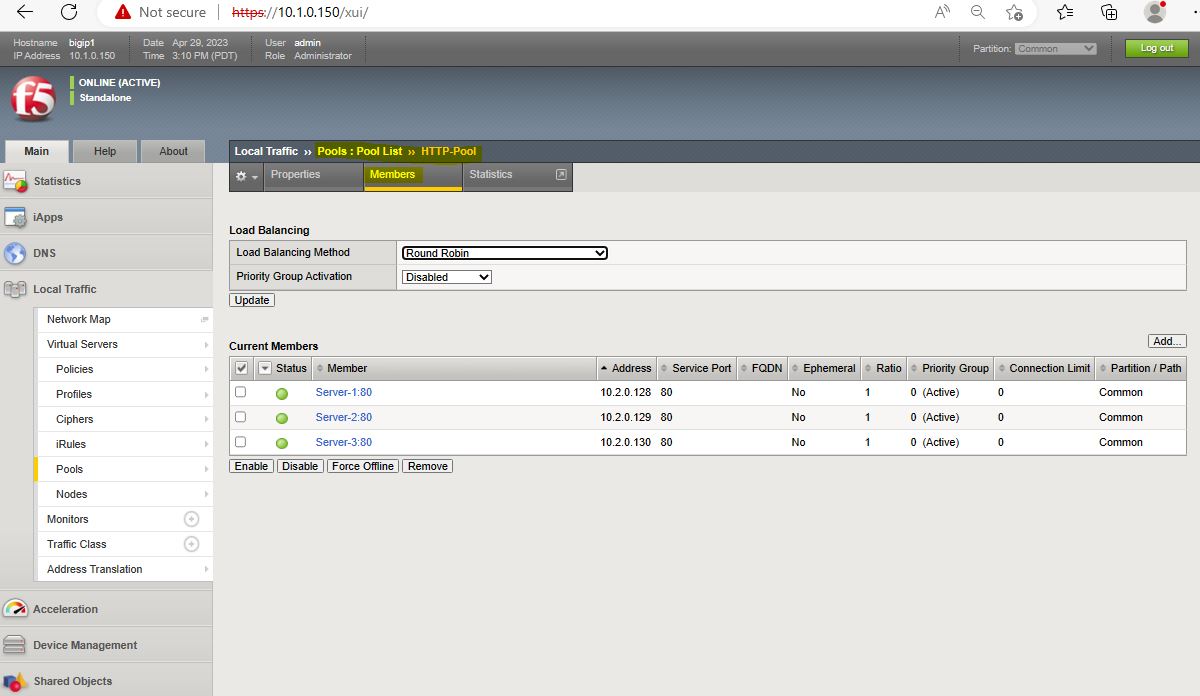Open the gear settings menu in tab bar

point(245,175)
